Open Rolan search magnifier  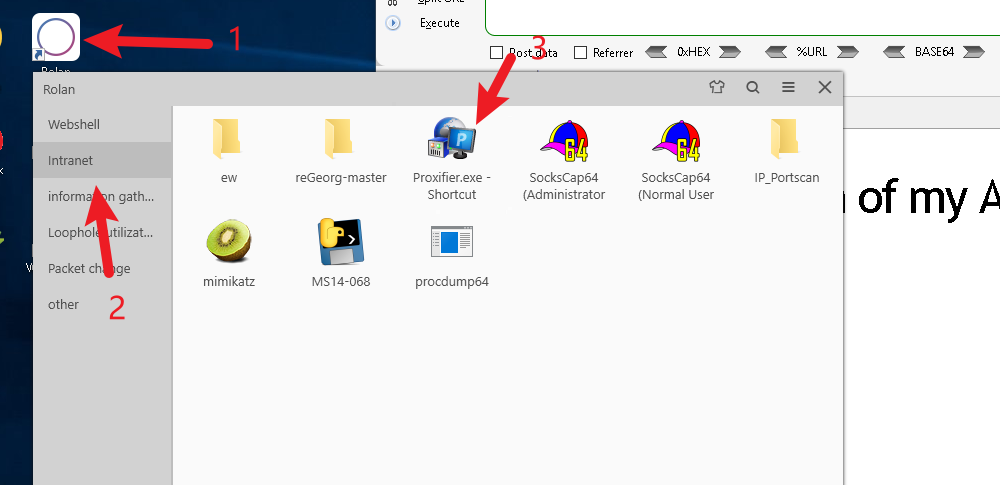(x=752, y=88)
